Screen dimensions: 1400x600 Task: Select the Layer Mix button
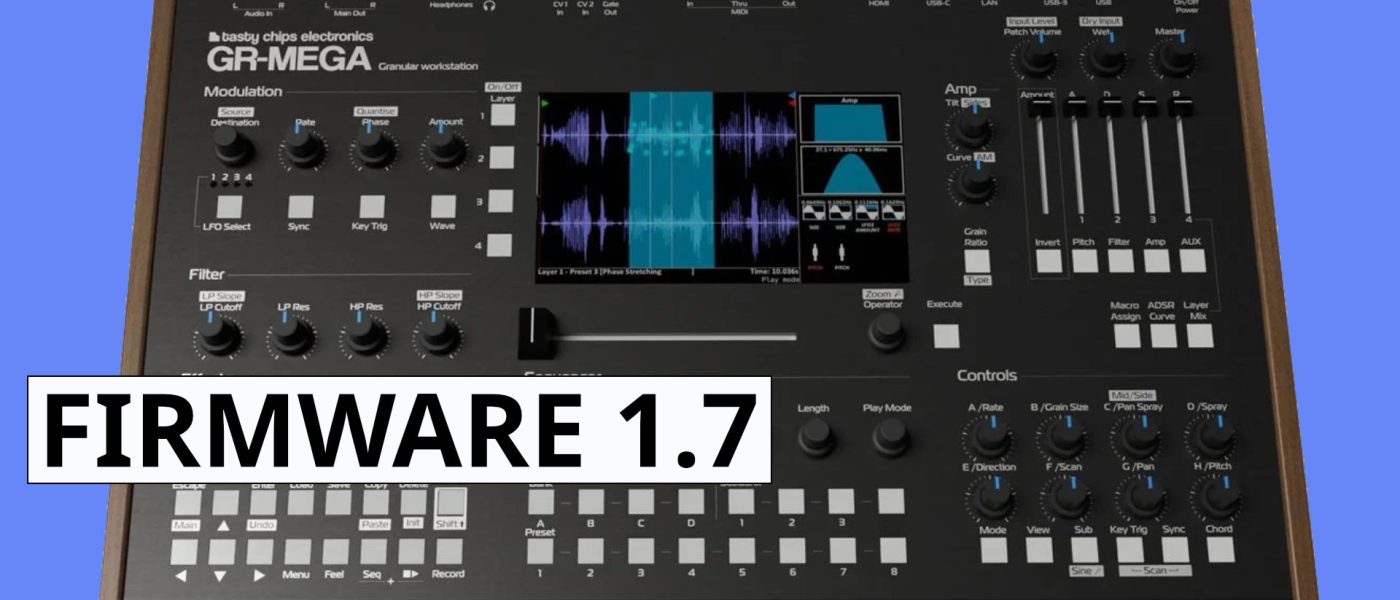(x=1200, y=336)
